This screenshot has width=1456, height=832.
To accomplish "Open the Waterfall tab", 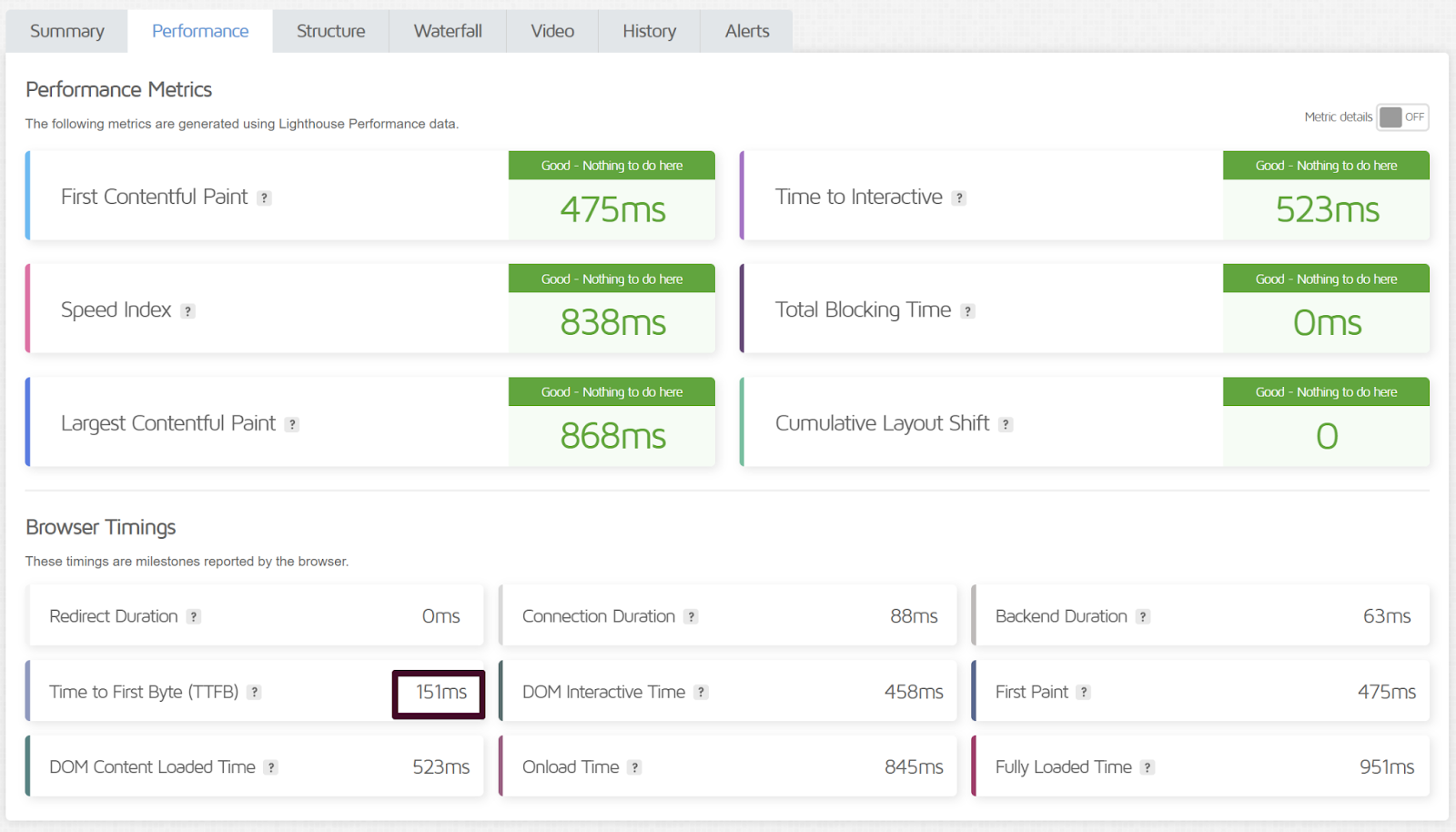I will [x=448, y=31].
